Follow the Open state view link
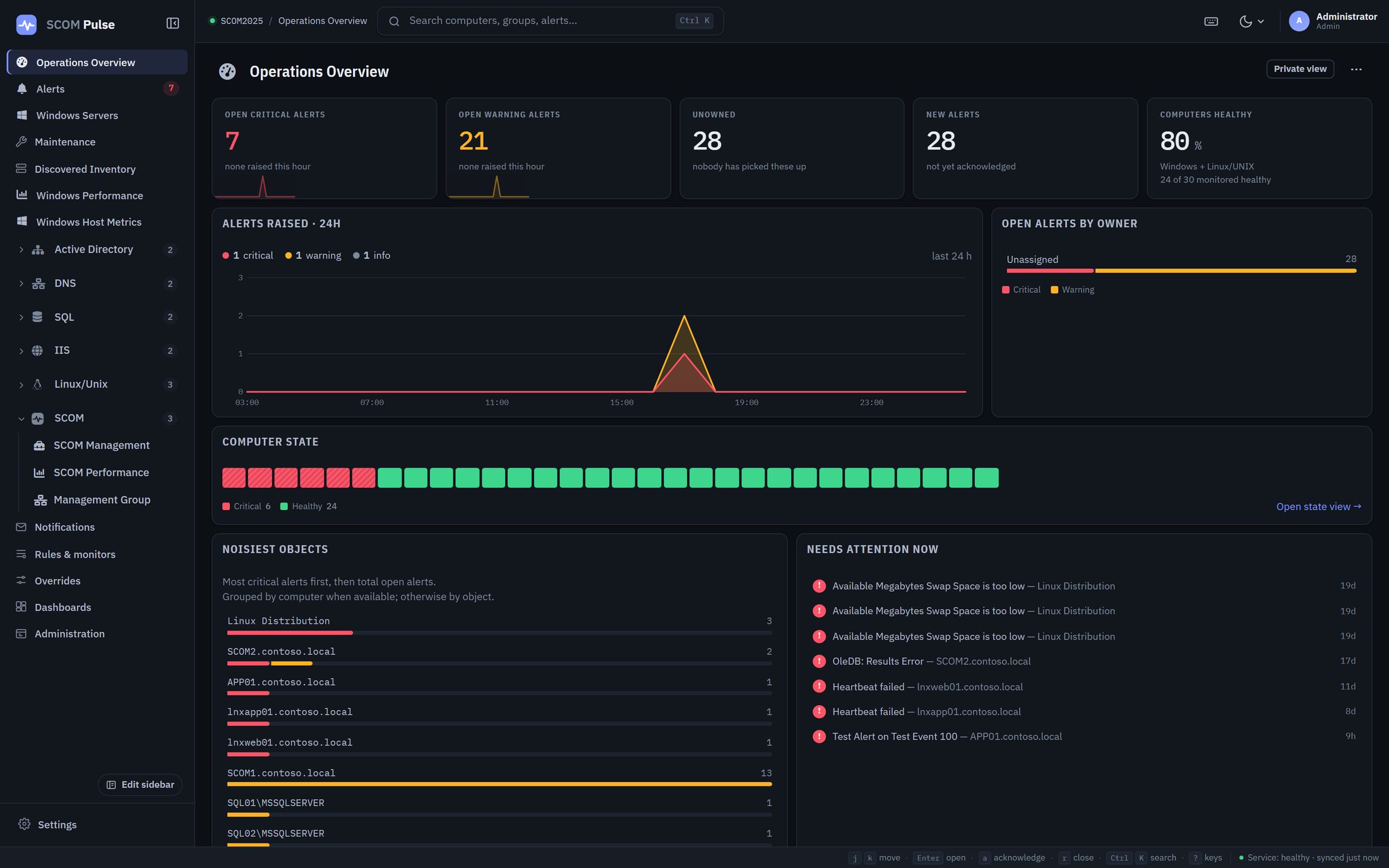Viewport: 1389px width, 868px height. coord(1318,506)
